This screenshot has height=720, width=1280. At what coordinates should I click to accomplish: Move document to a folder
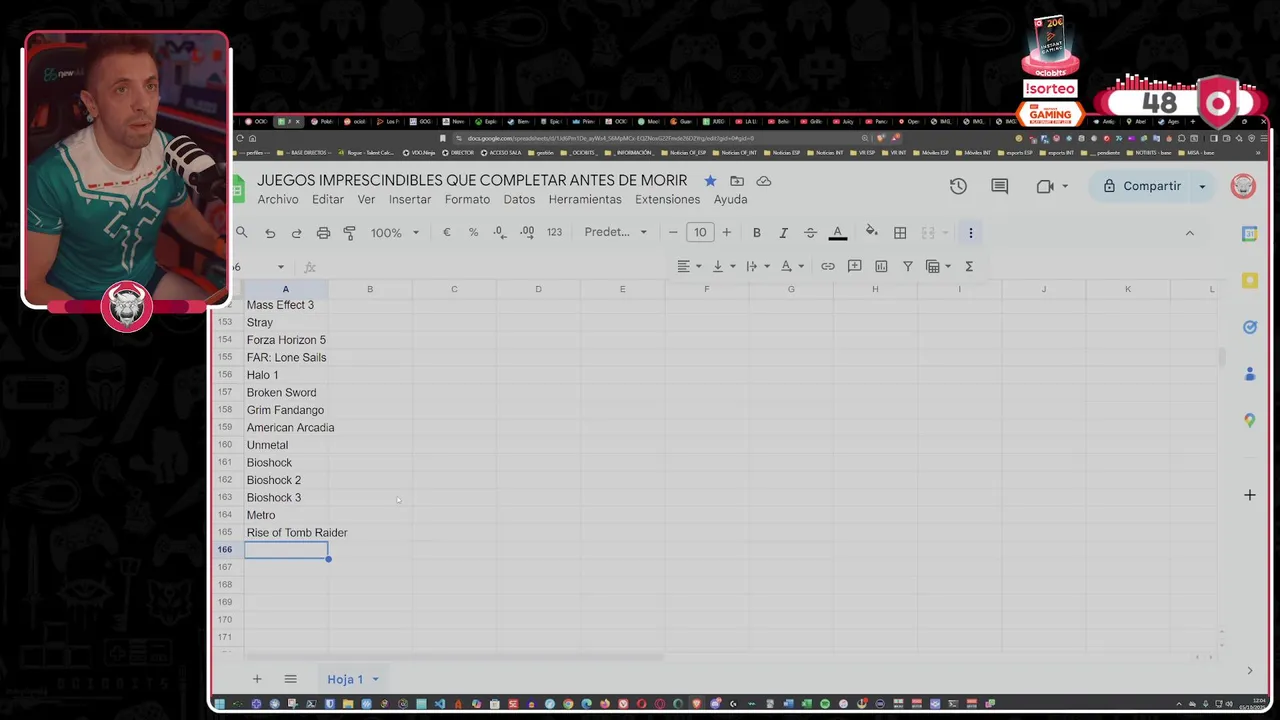point(737,181)
